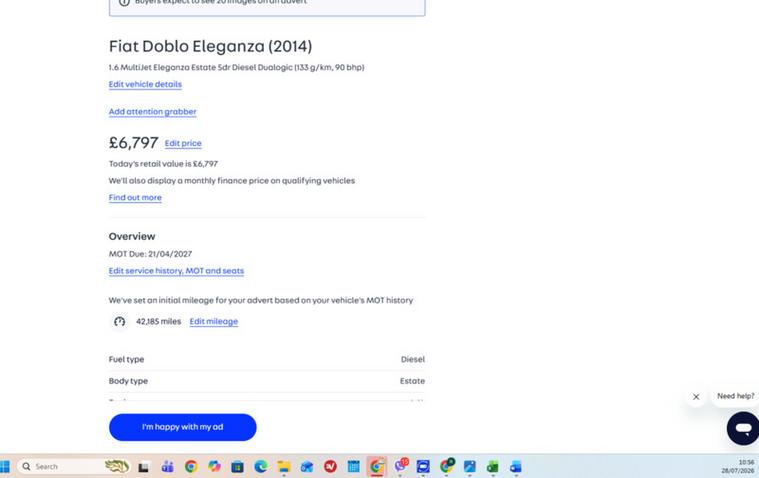Screen dimensions: 759x478
Task: Launch Excel from the taskbar
Action: point(493,466)
